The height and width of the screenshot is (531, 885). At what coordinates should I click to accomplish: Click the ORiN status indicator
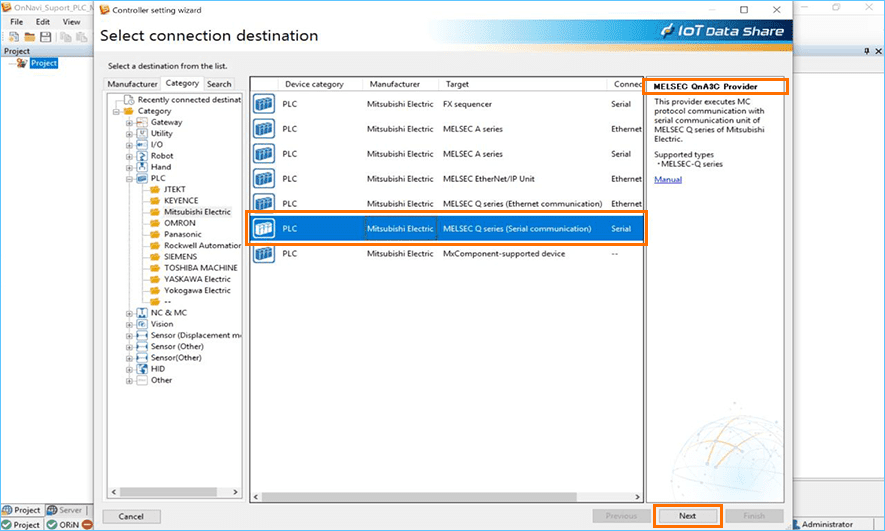click(x=63, y=525)
